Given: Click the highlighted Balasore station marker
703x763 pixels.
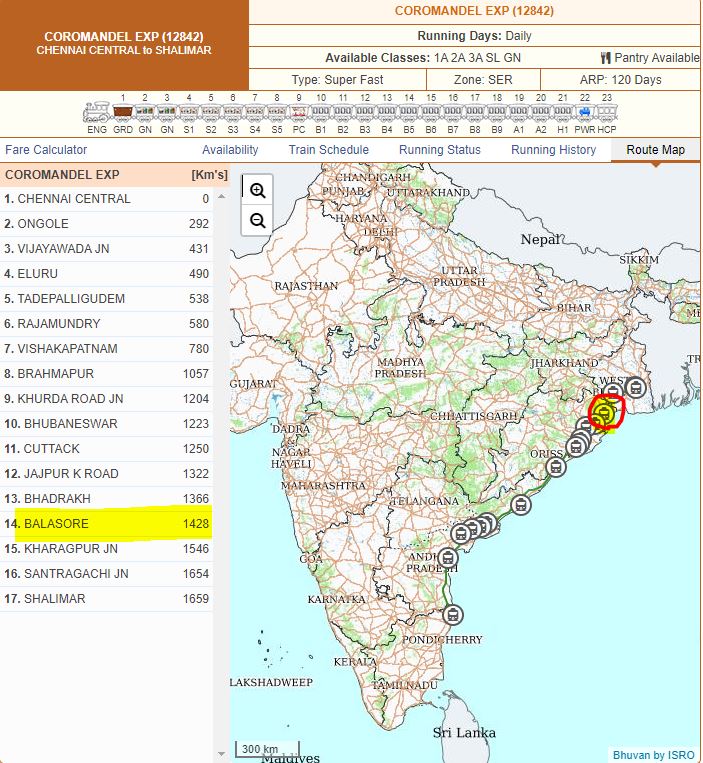Looking at the screenshot, I should point(603,413).
